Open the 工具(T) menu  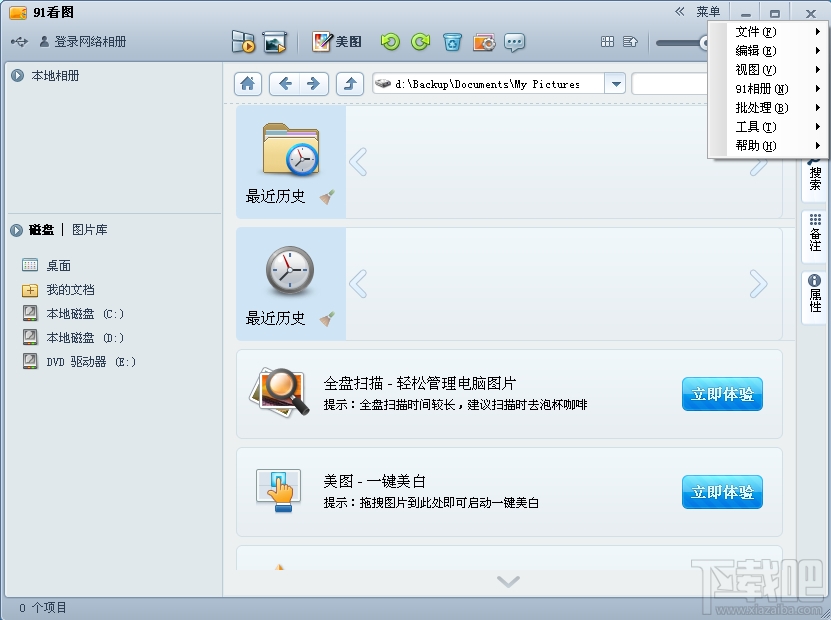[769, 127]
